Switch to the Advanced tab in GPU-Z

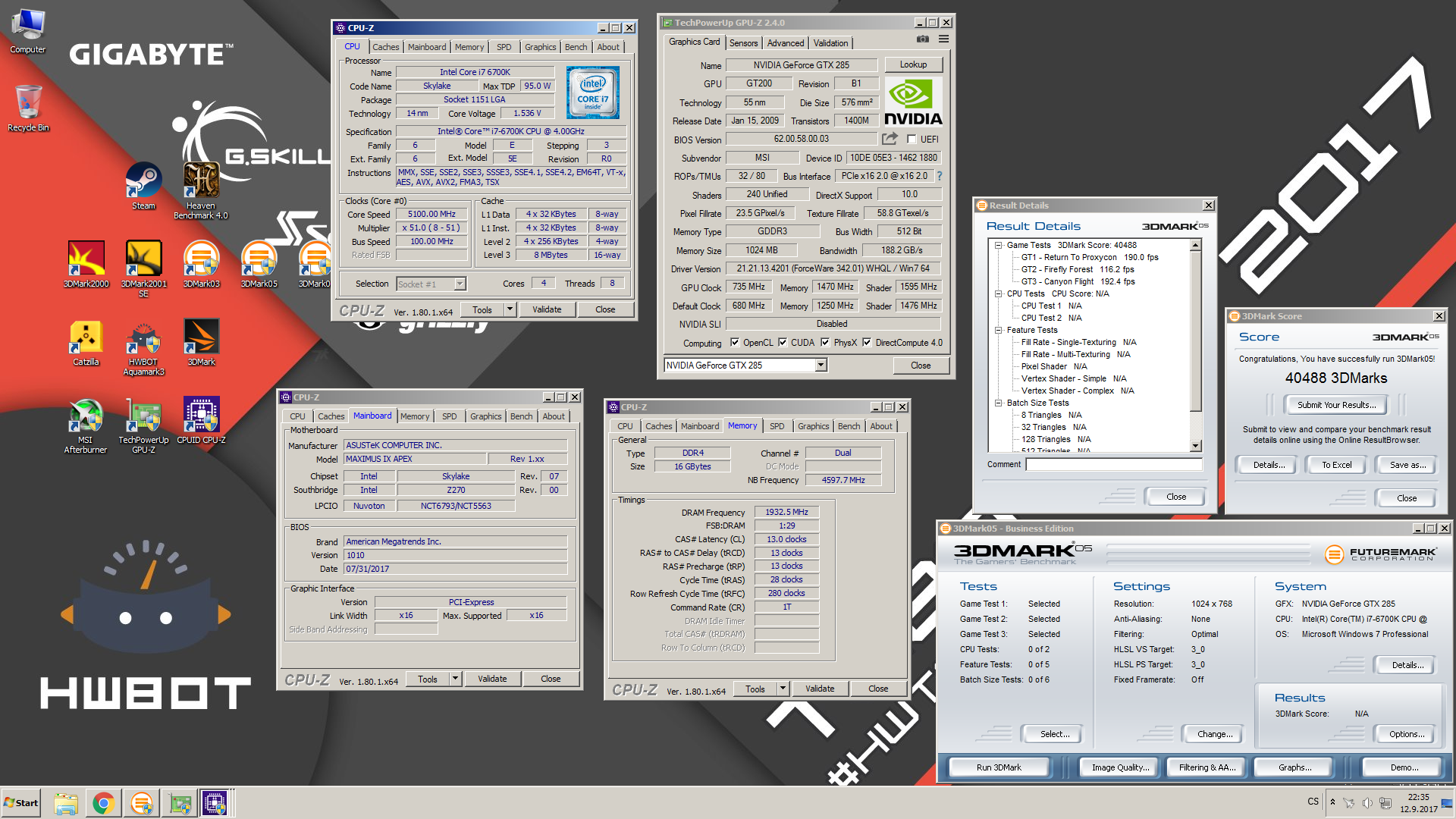[786, 43]
